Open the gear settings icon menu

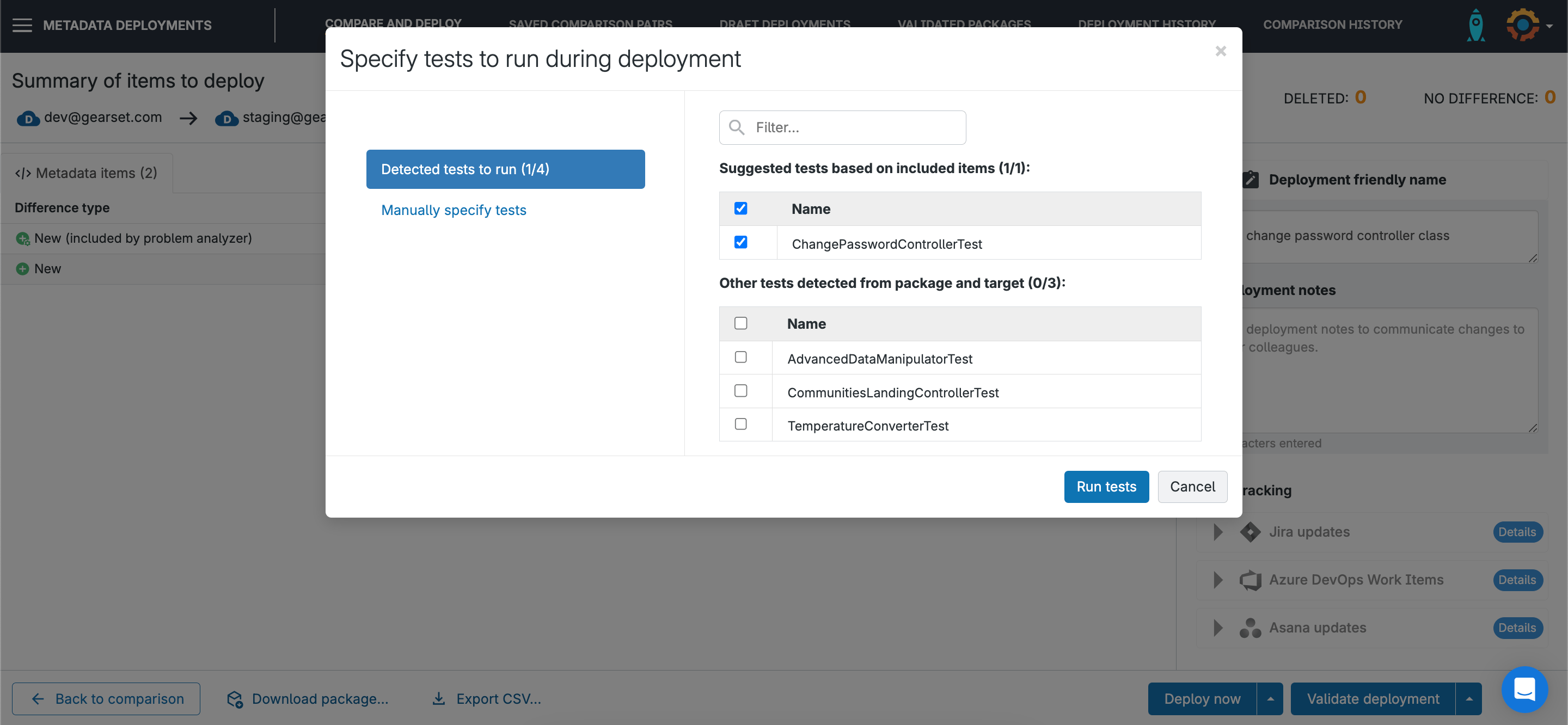click(x=1524, y=25)
